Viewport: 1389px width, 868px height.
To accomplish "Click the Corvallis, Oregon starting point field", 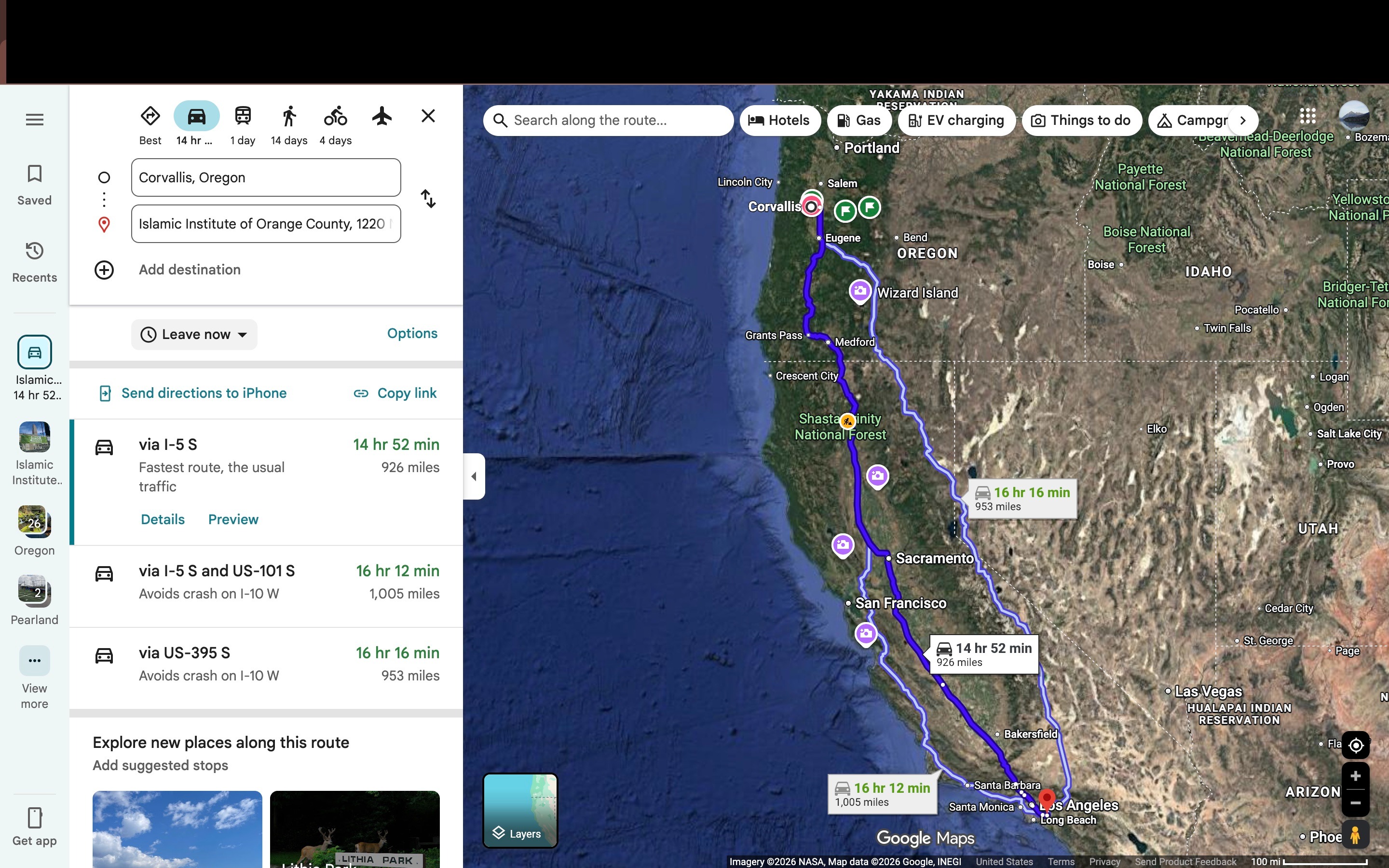I will (266, 177).
